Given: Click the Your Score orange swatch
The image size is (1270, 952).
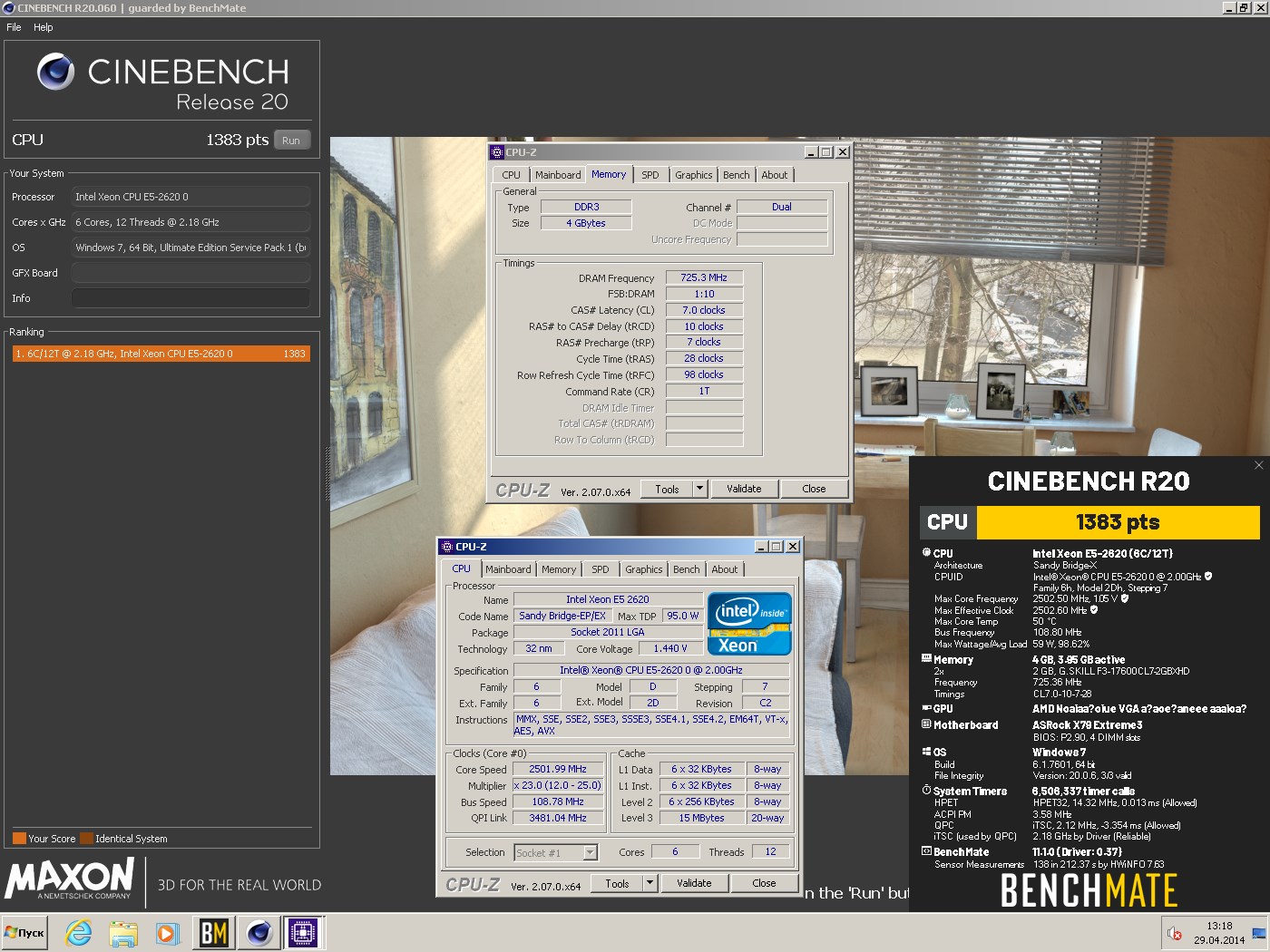Looking at the screenshot, I should point(19,839).
